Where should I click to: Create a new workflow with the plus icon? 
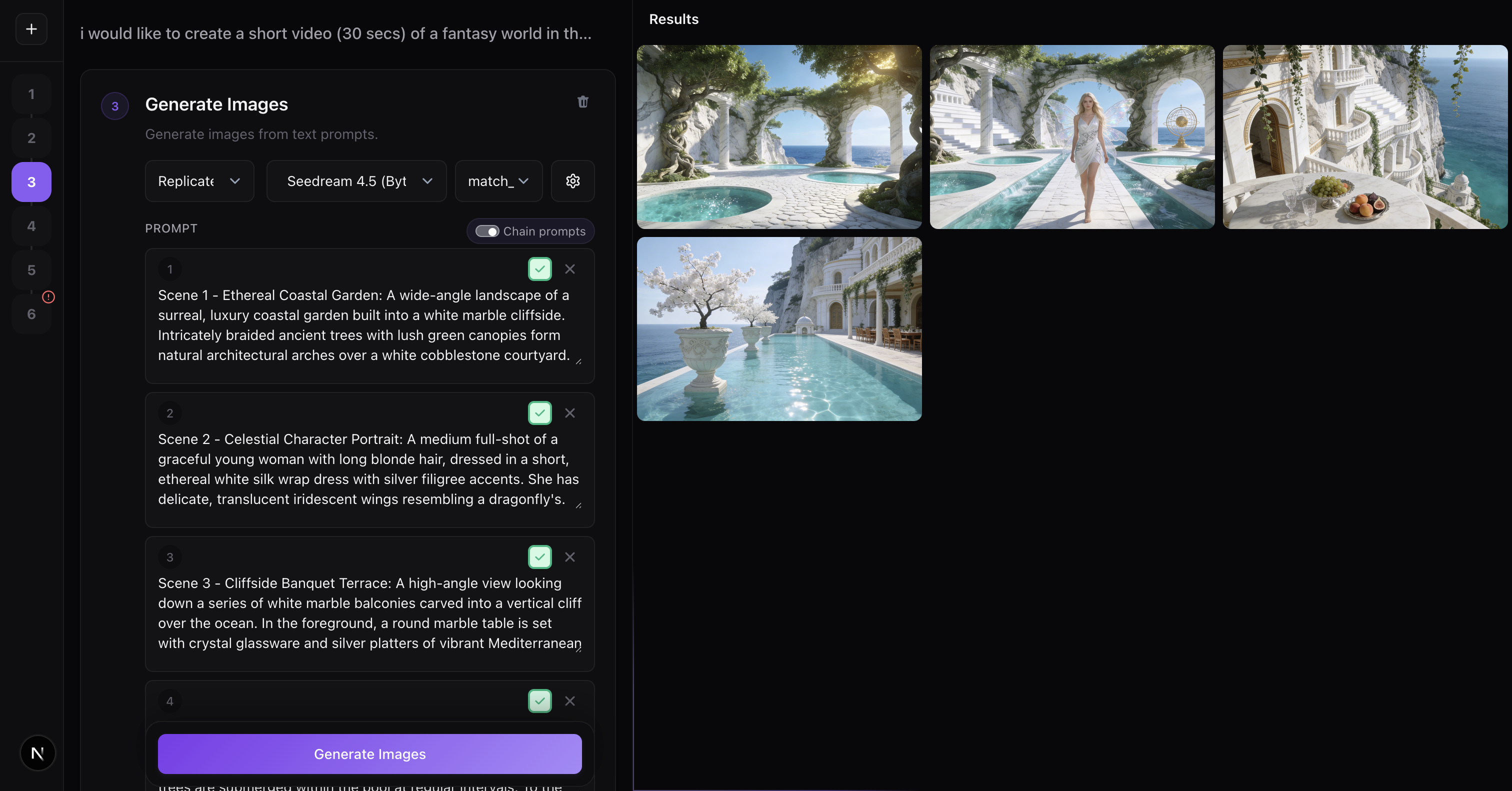(30, 28)
